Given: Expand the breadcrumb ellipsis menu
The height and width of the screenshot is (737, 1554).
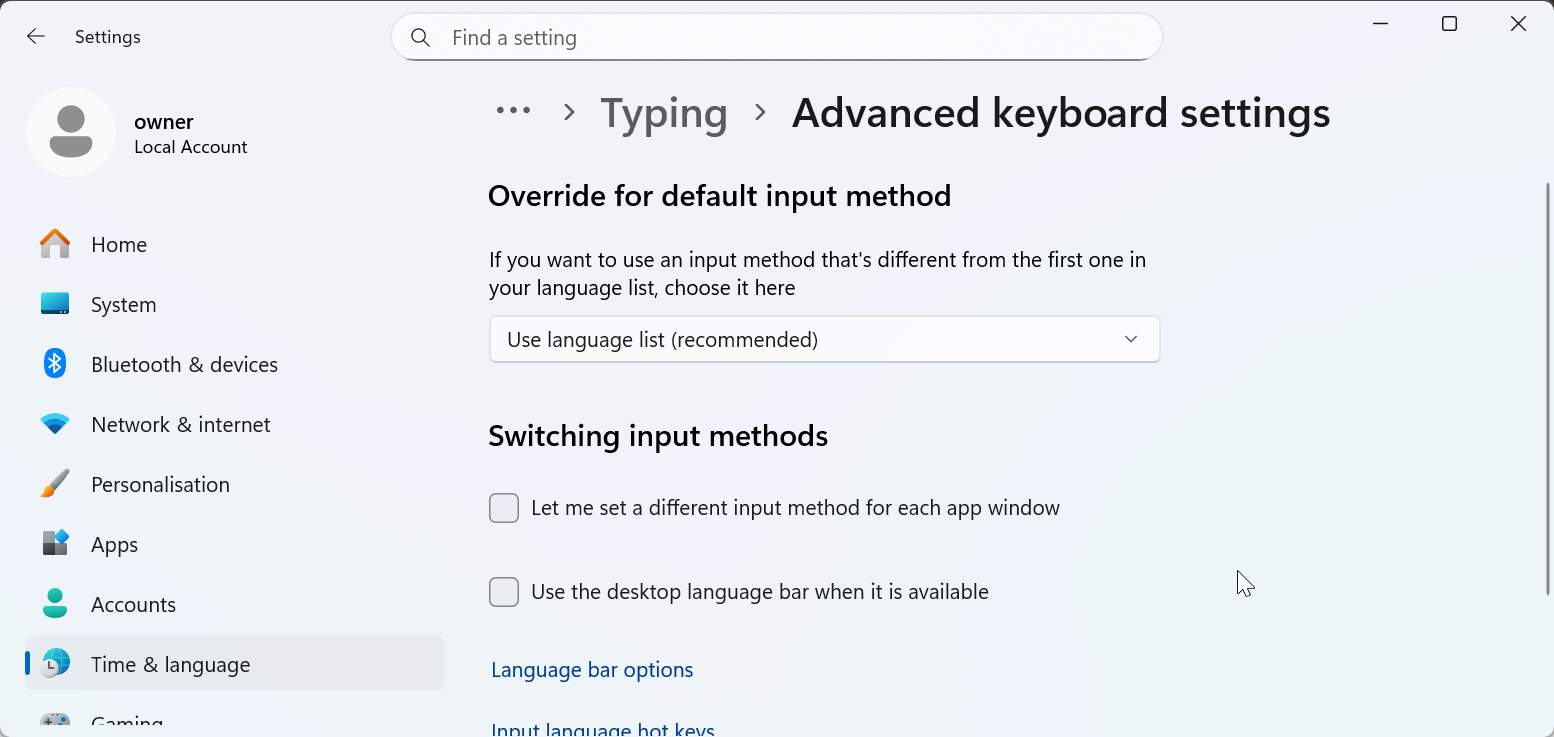Looking at the screenshot, I should point(513,111).
